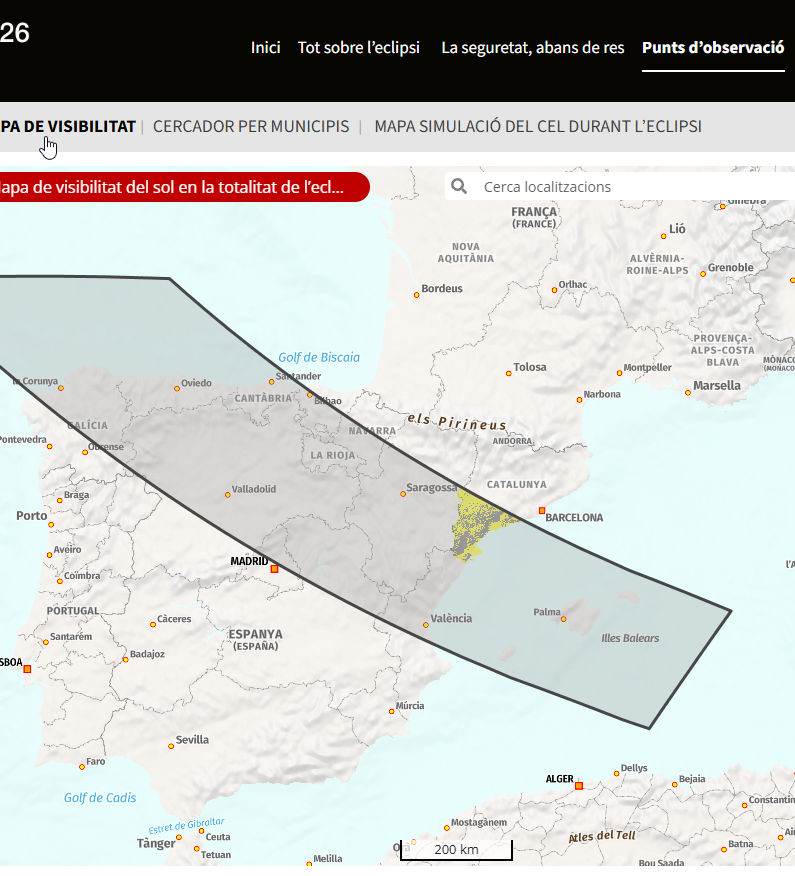Click the Ourense city marker

[85, 452]
